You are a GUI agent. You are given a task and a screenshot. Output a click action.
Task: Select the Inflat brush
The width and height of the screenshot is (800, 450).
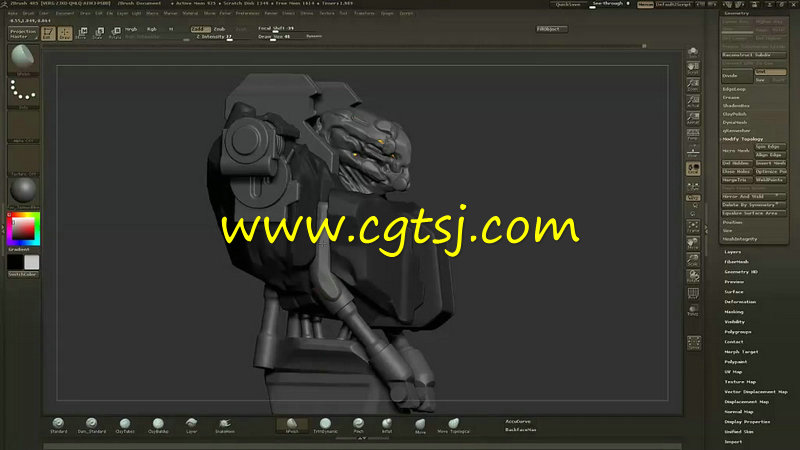point(387,426)
